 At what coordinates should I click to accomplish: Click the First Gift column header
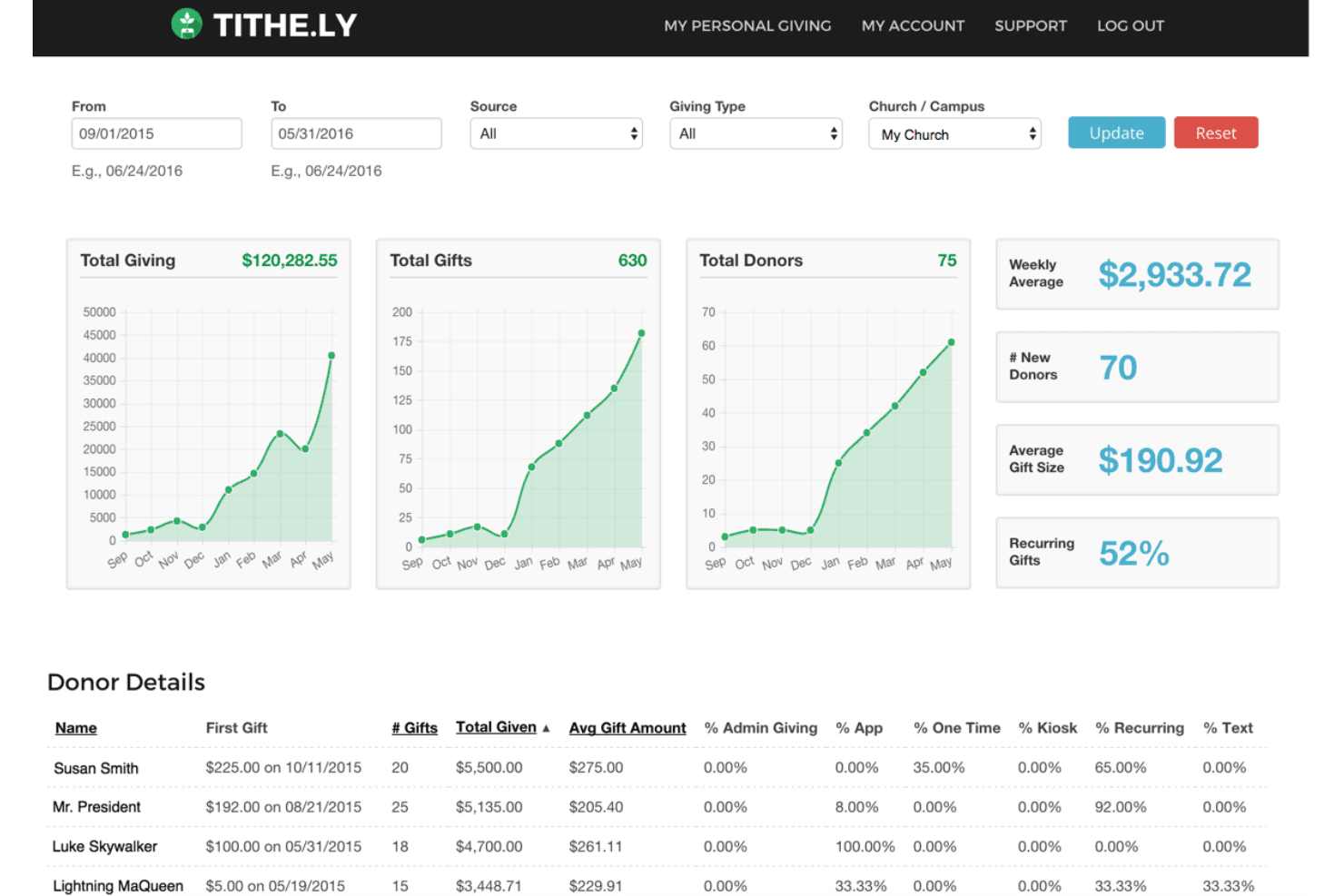coord(236,728)
